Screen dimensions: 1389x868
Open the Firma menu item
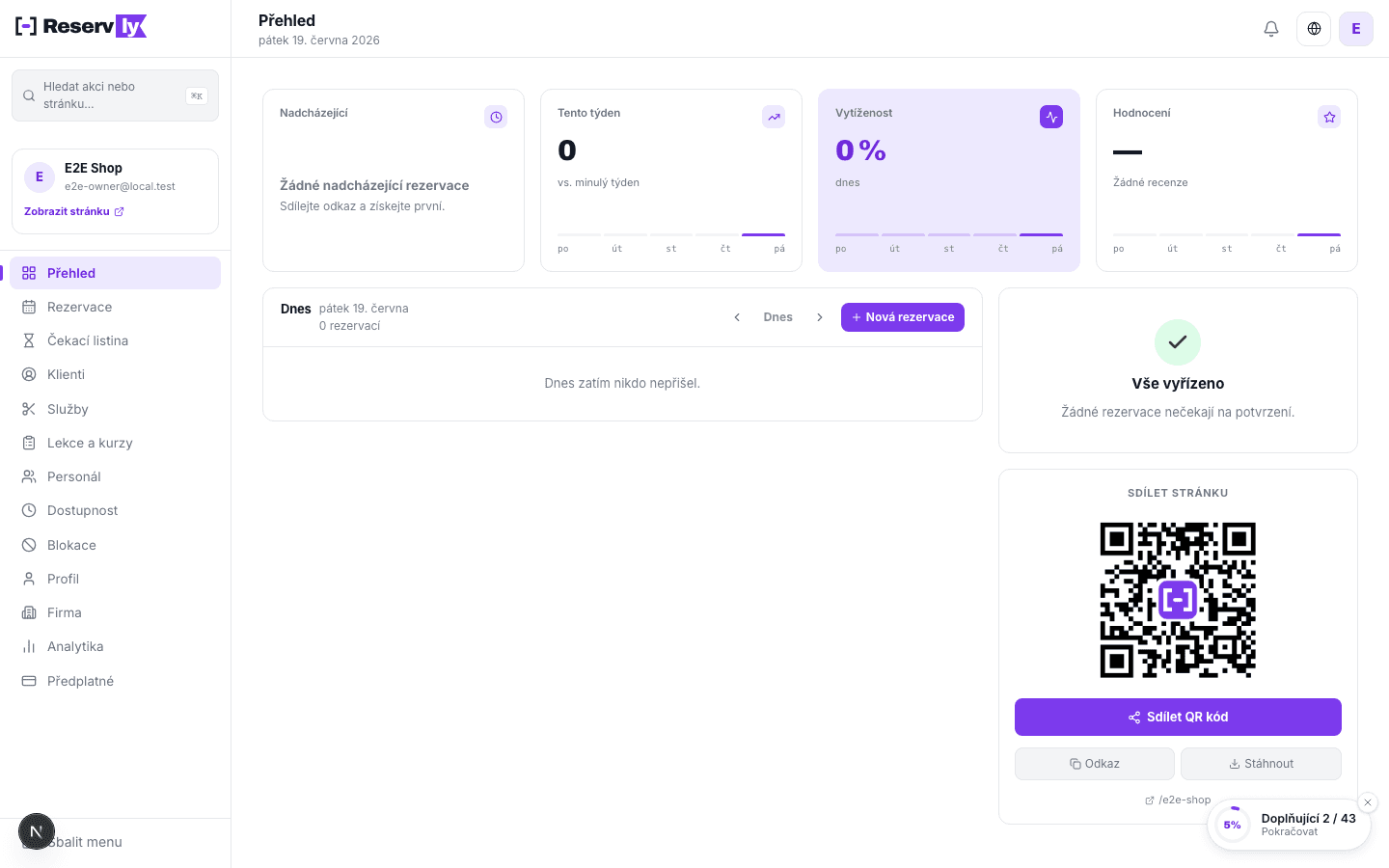point(115,612)
